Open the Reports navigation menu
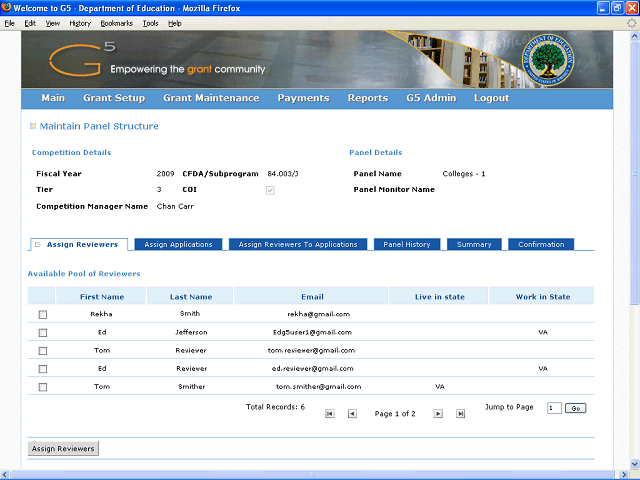Viewport: 640px width, 480px height. [368, 98]
